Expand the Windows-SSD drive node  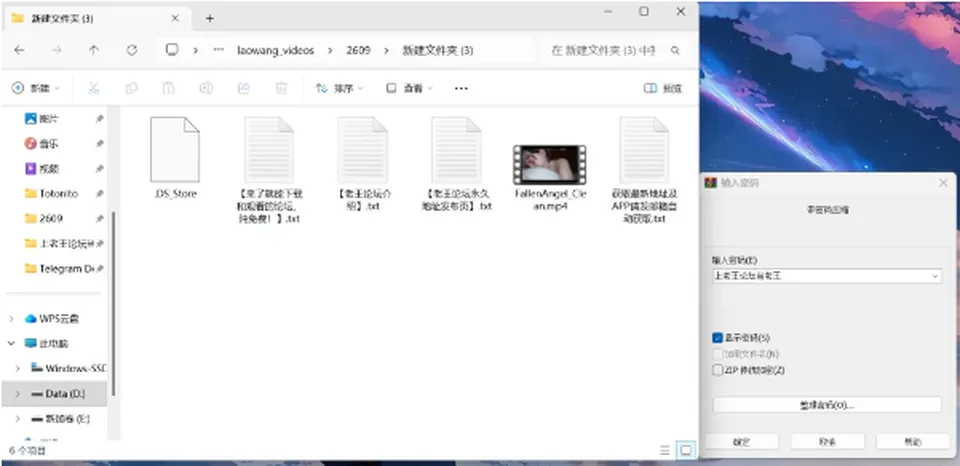click(18, 368)
